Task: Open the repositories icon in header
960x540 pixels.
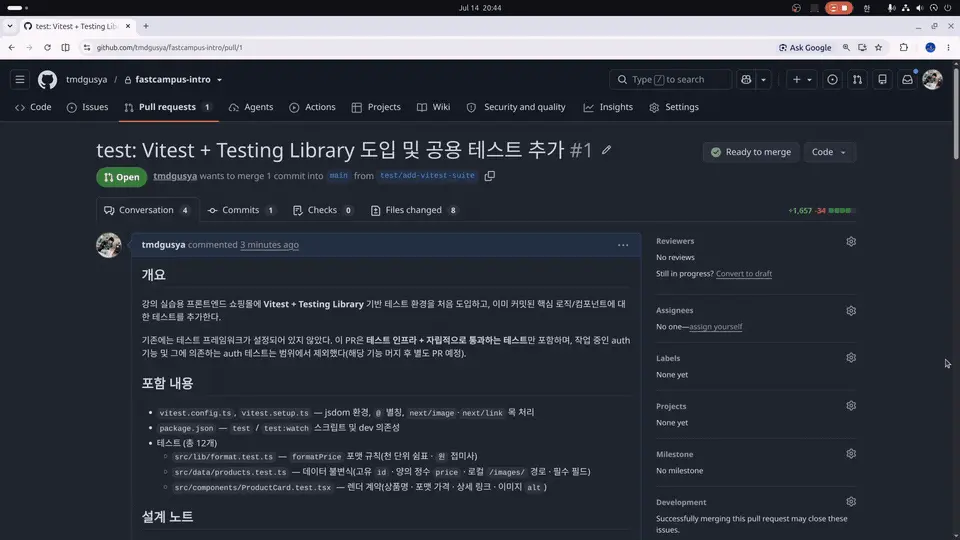Action: click(x=882, y=80)
